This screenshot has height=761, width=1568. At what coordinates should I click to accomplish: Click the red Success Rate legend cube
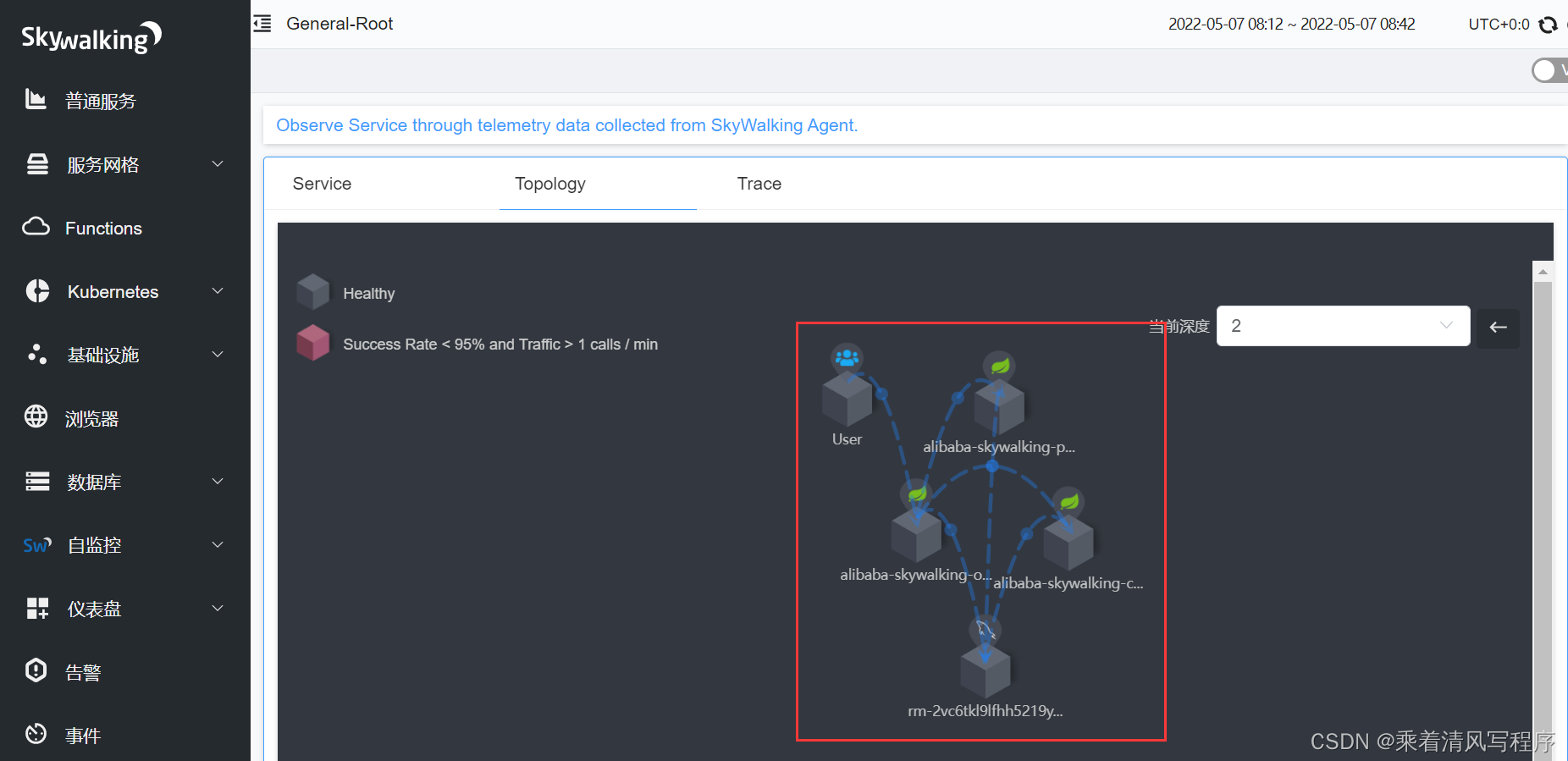tap(312, 343)
